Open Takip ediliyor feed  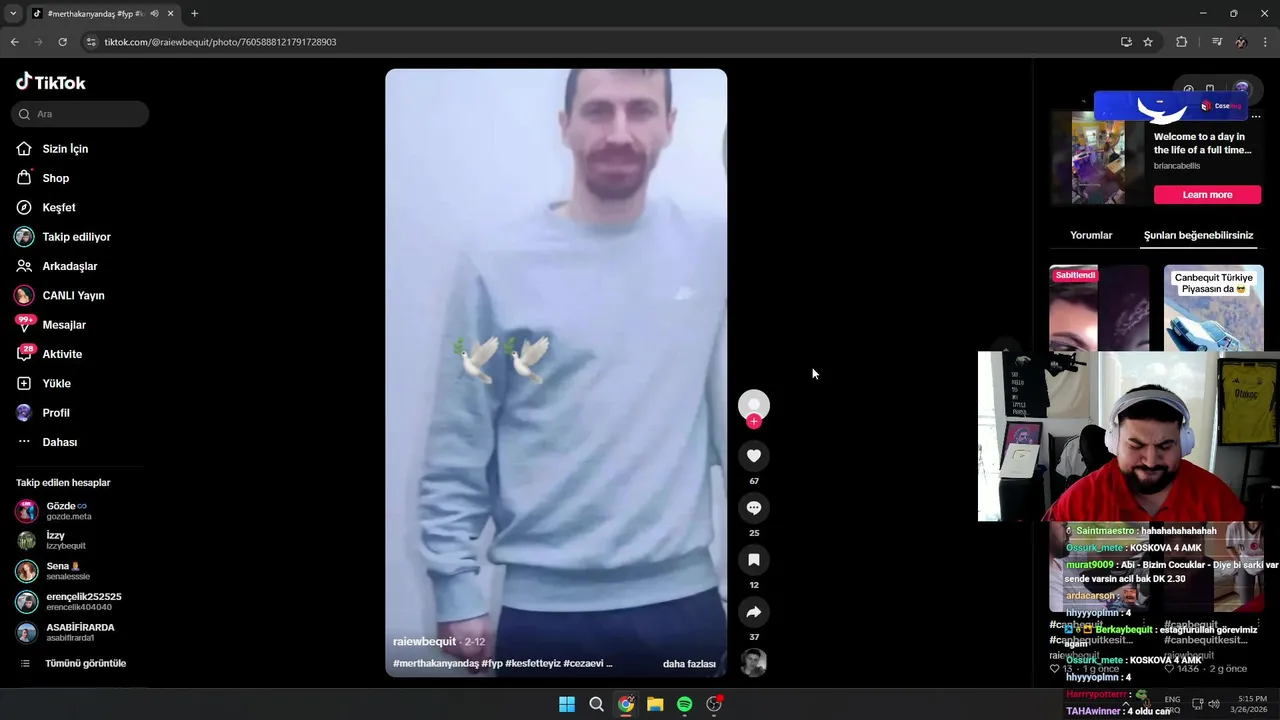click(76, 237)
